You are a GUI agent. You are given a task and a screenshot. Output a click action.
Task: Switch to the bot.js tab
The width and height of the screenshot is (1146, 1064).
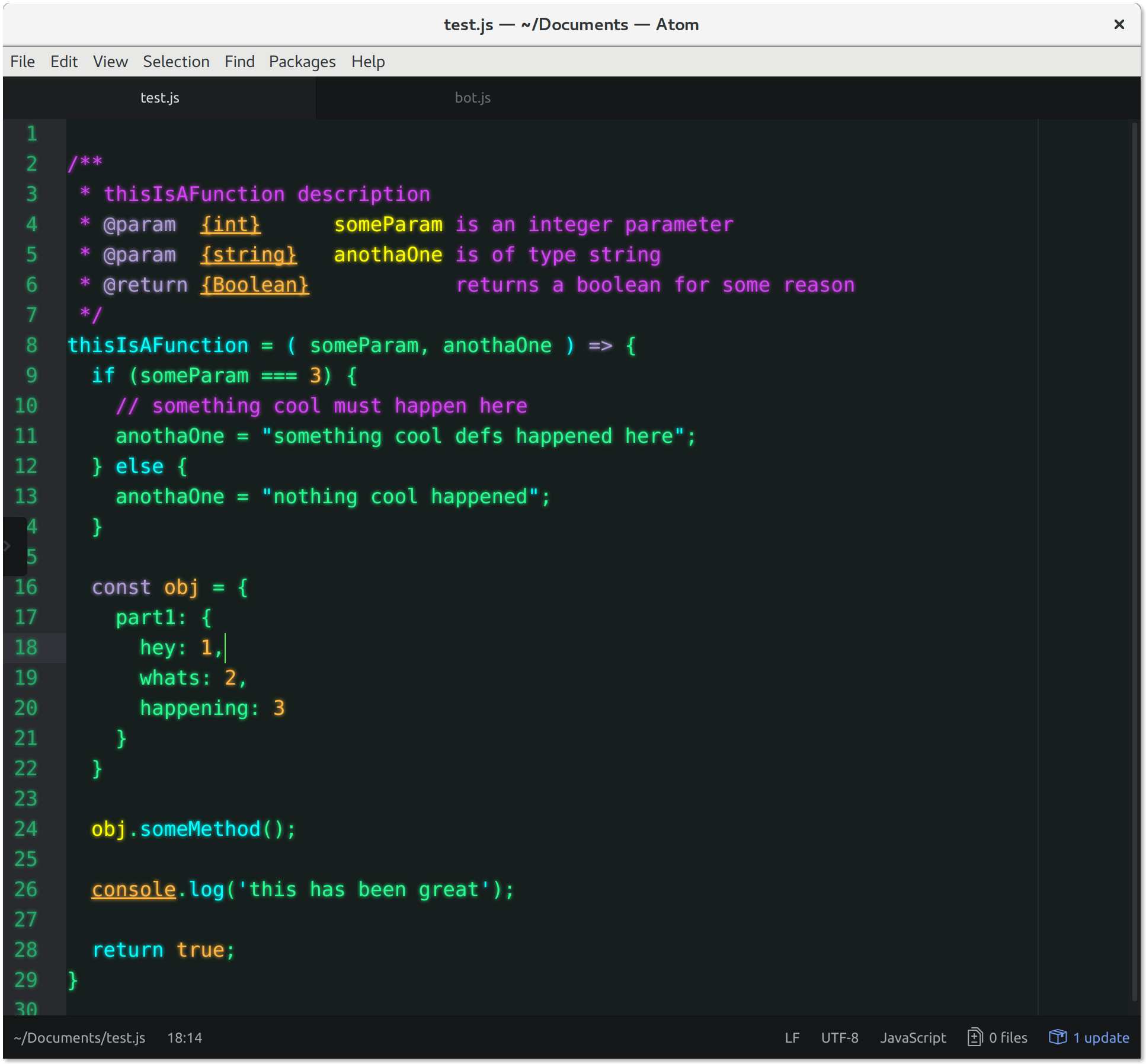point(472,98)
